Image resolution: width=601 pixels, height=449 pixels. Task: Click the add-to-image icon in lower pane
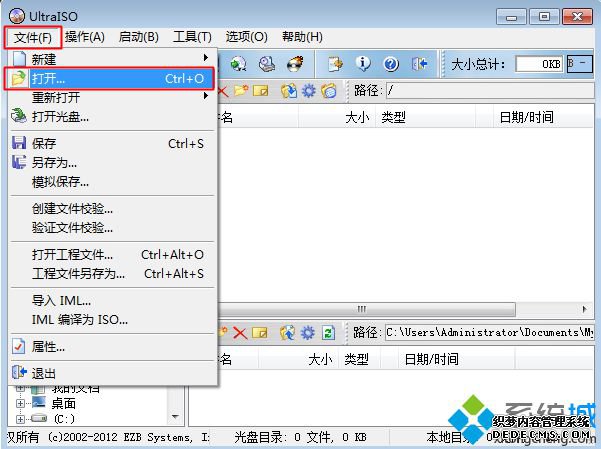(287, 333)
